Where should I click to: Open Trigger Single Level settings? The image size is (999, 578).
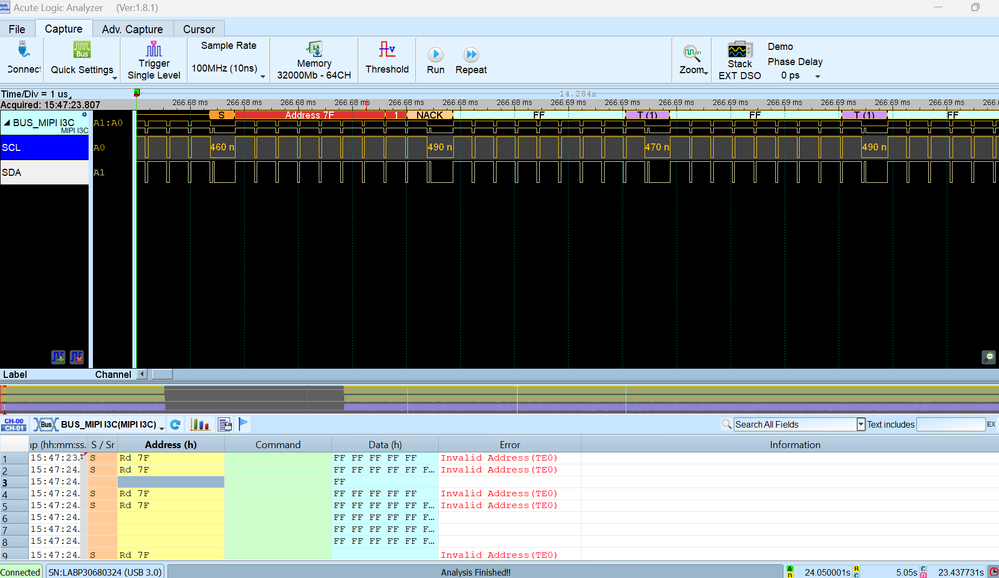coord(154,61)
